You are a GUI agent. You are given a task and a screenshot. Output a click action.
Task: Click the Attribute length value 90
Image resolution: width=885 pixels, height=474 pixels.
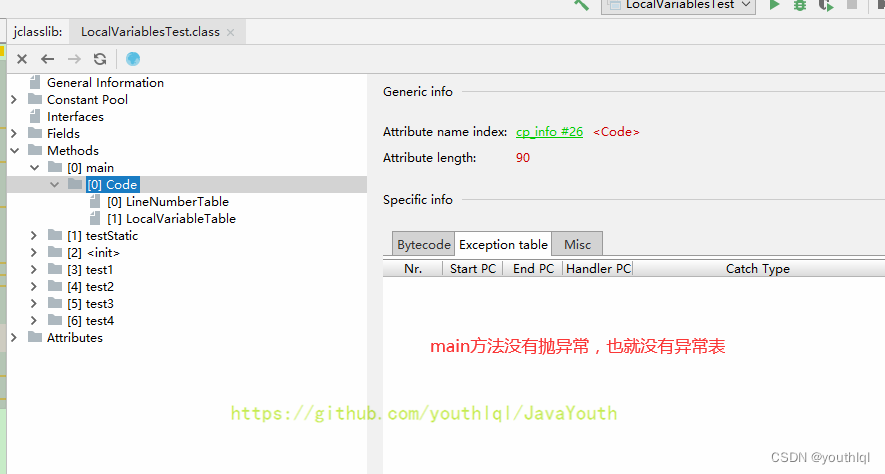pos(523,158)
